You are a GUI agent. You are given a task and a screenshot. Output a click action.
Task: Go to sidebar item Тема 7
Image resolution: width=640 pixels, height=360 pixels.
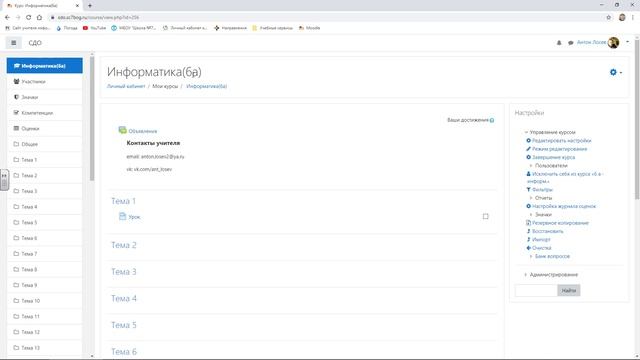[44, 253]
